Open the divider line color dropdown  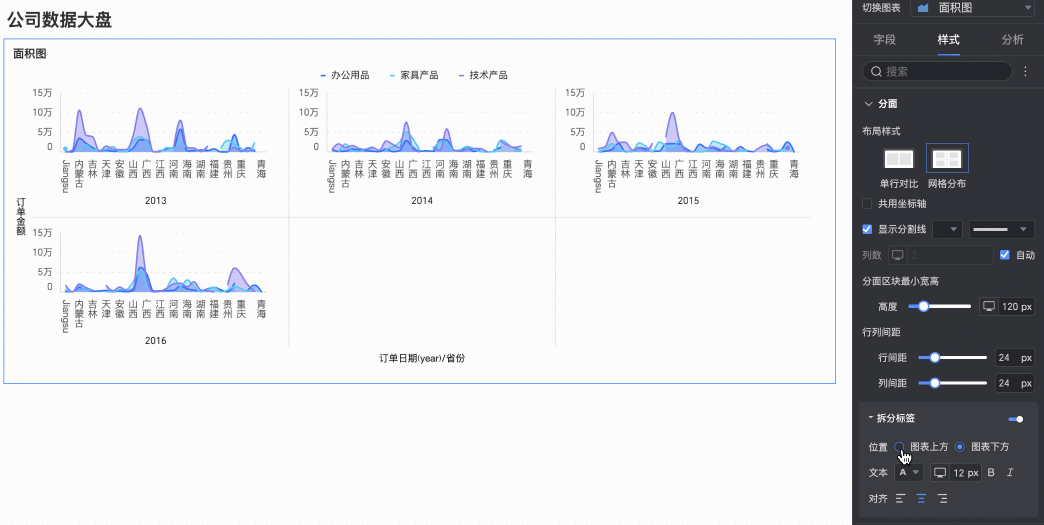click(948, 230)
